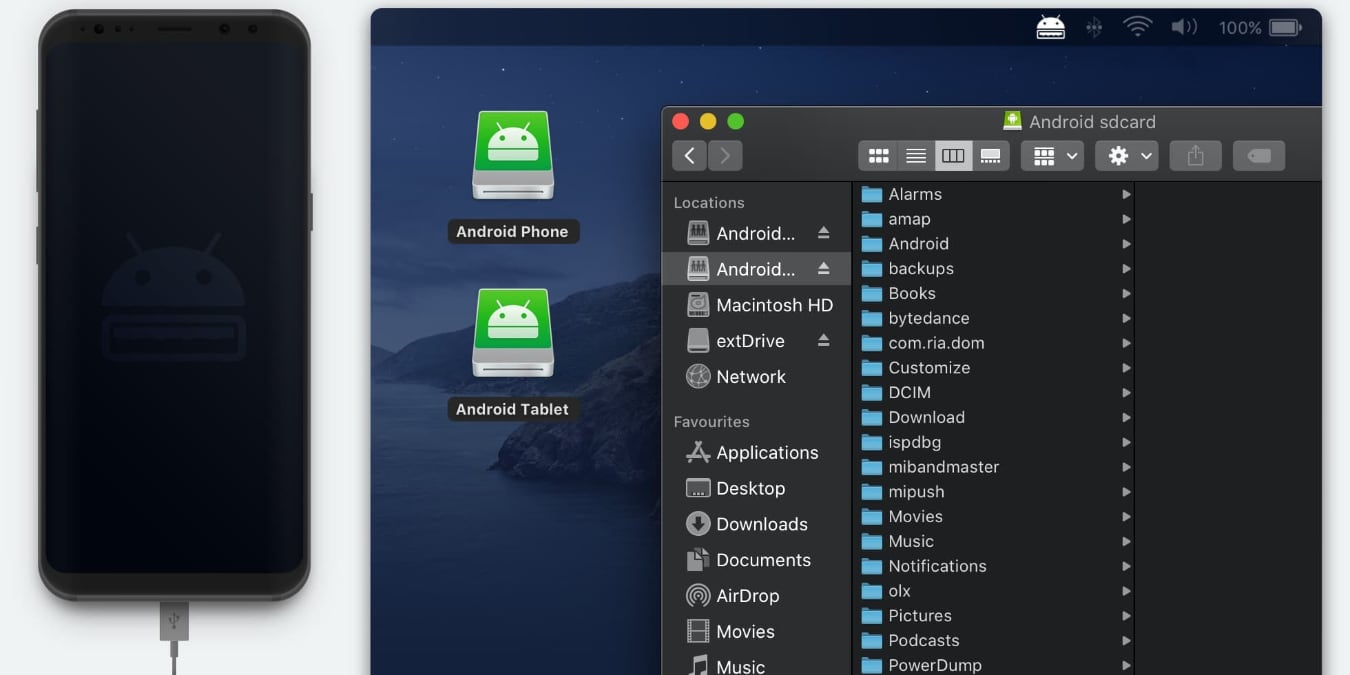Click the volume icon in menu bar
Screen dimensions: 1350x675
coord(1184,27)
